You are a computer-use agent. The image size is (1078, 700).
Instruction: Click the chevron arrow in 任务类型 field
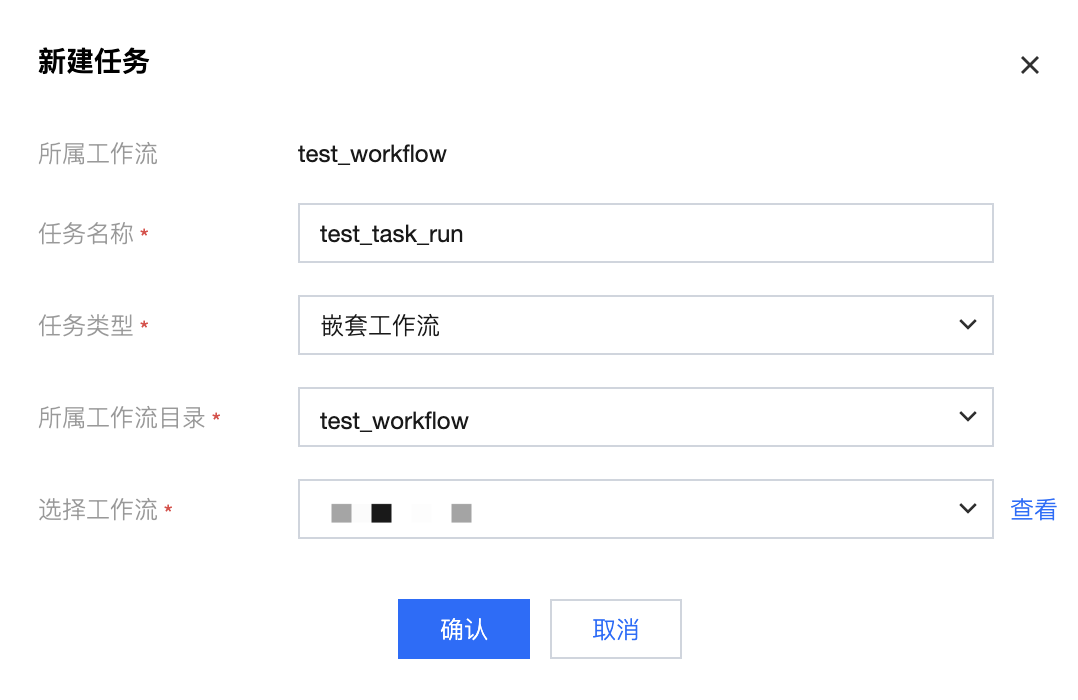click(x=967, y=324)
